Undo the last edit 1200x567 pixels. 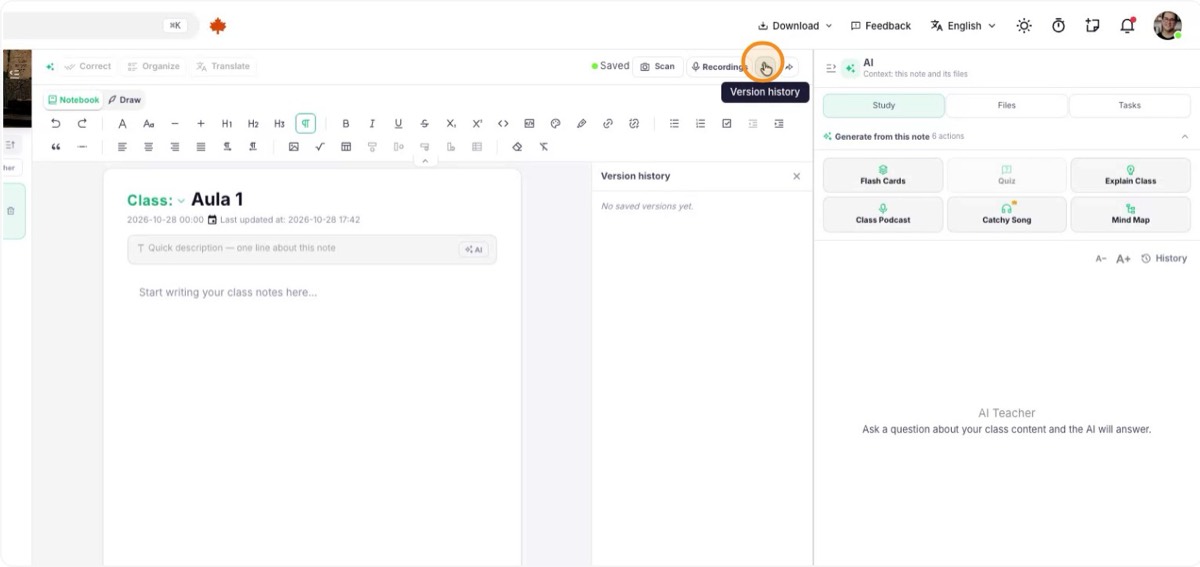tap(56, 124)
